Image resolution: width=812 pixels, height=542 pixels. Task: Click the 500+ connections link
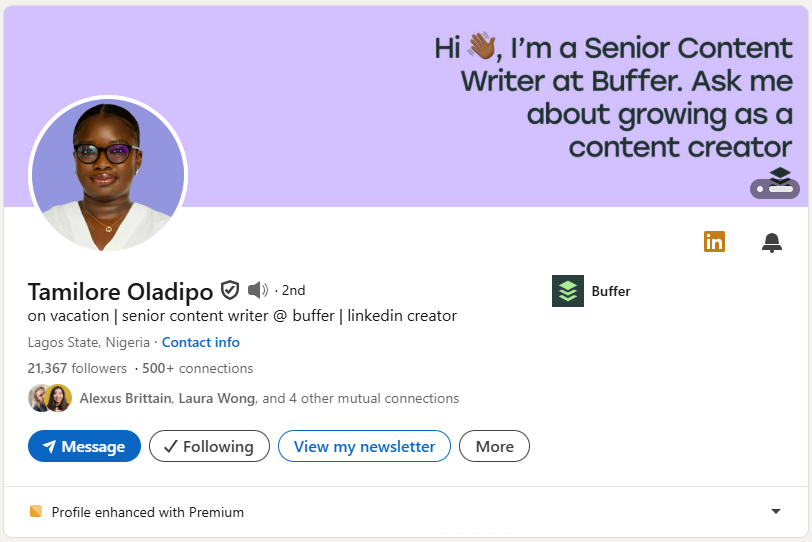click(197, 368)
